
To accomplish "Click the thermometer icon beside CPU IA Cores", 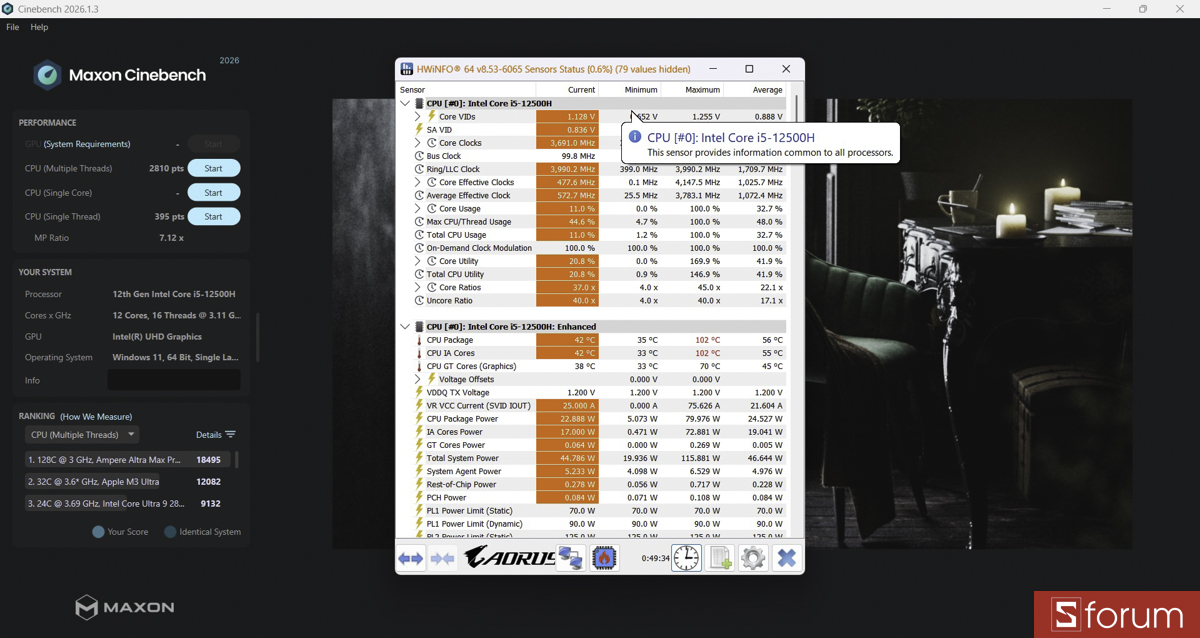I will click(419, 353).
